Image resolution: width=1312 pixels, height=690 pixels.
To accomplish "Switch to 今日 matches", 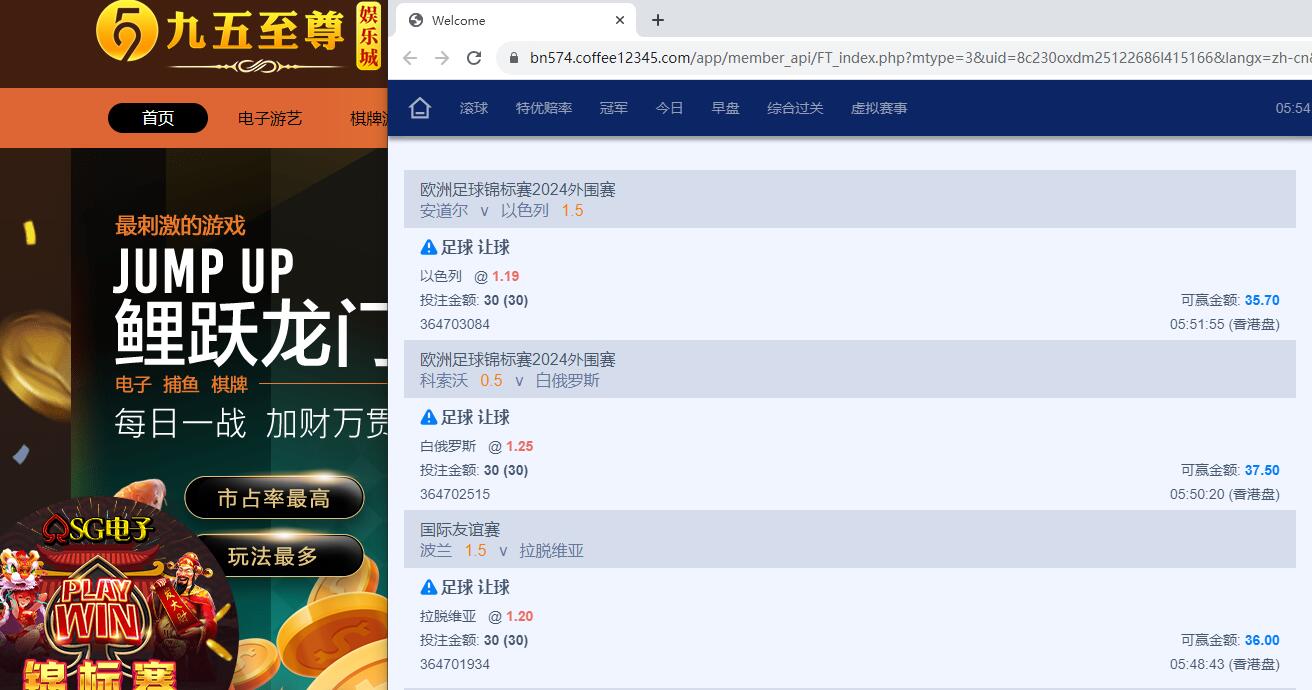I will 670,108.
